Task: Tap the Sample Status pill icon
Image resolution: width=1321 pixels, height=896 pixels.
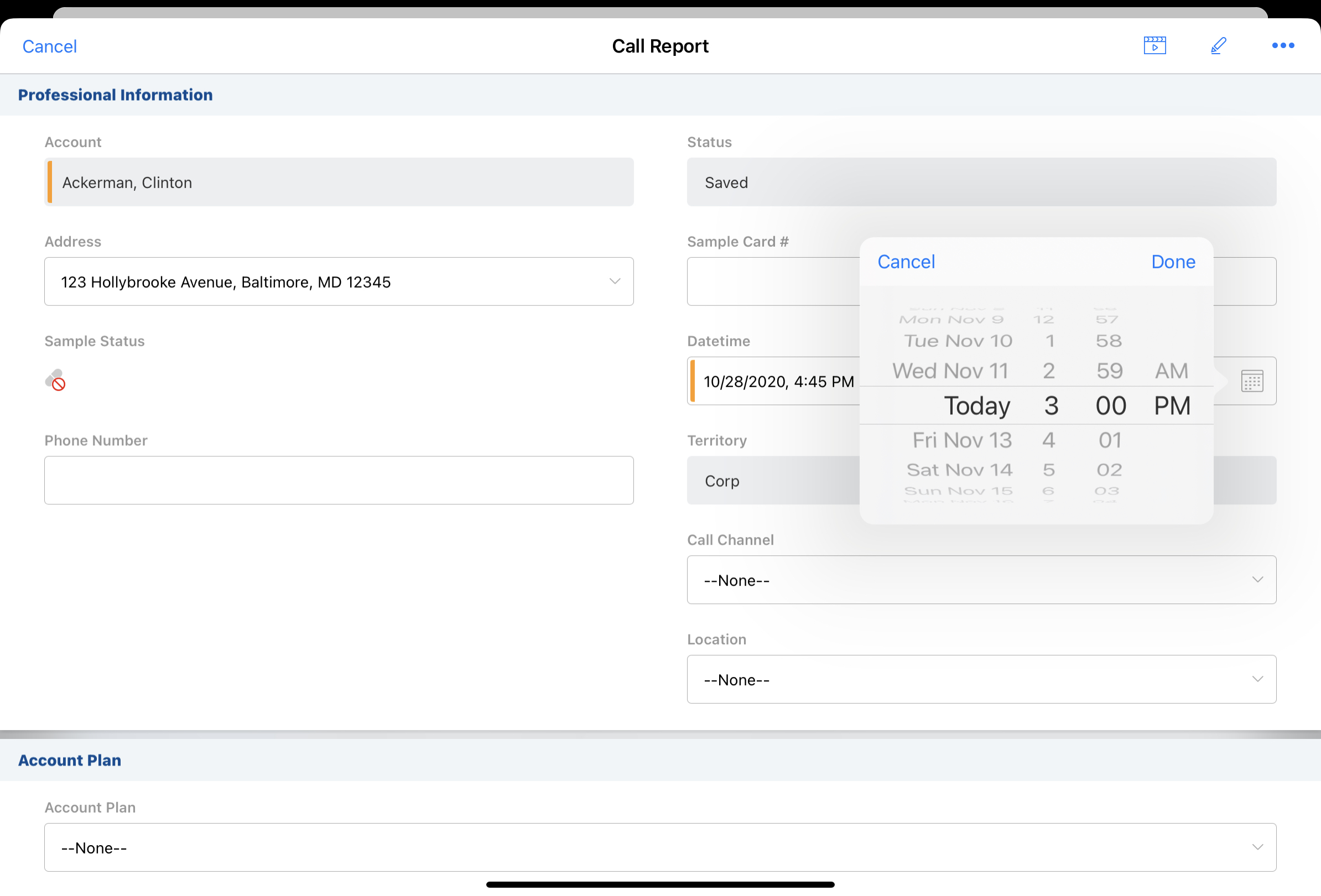Action: tap(56, 380)
